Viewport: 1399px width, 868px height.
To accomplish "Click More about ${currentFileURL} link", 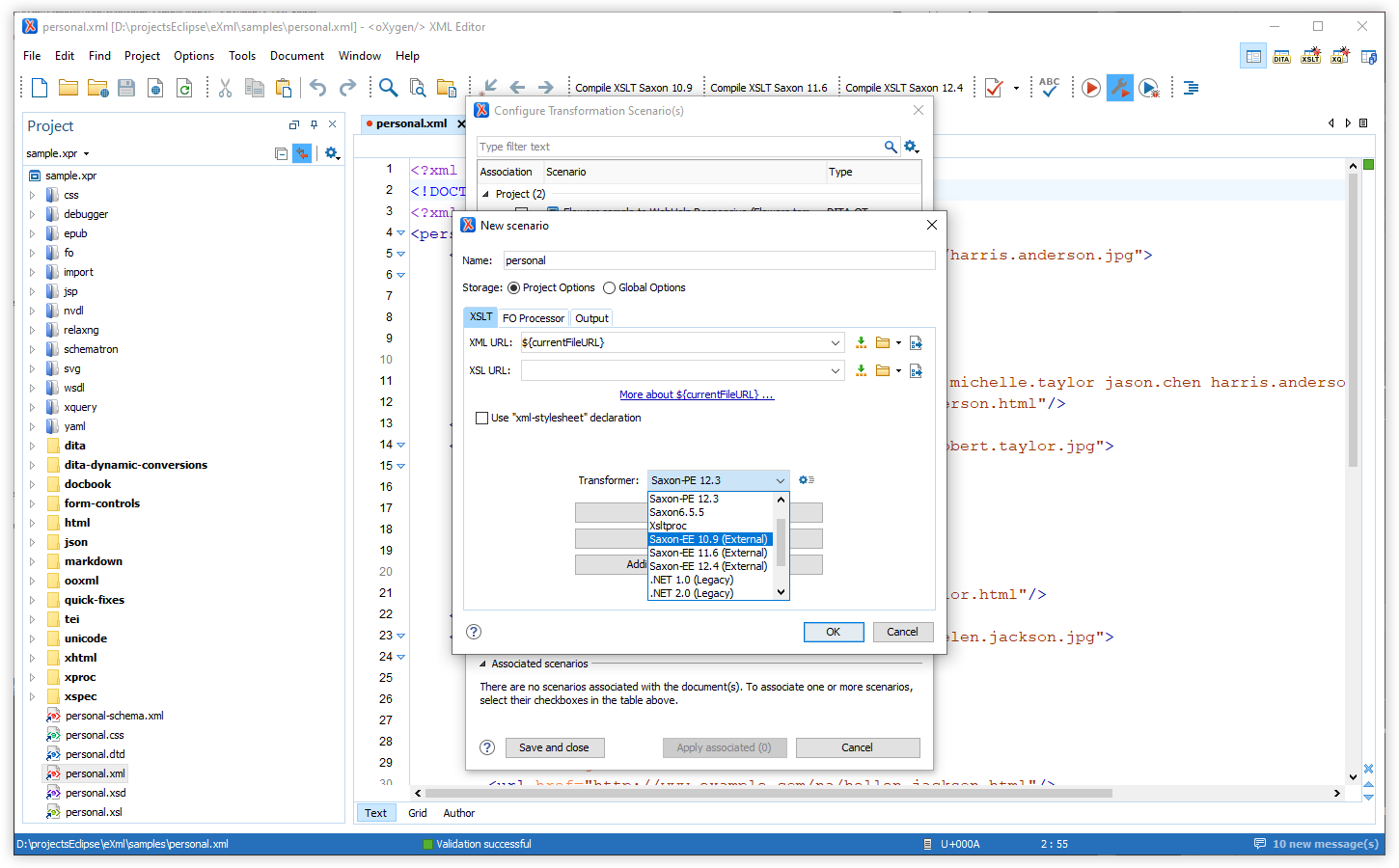I will point(697,394).
